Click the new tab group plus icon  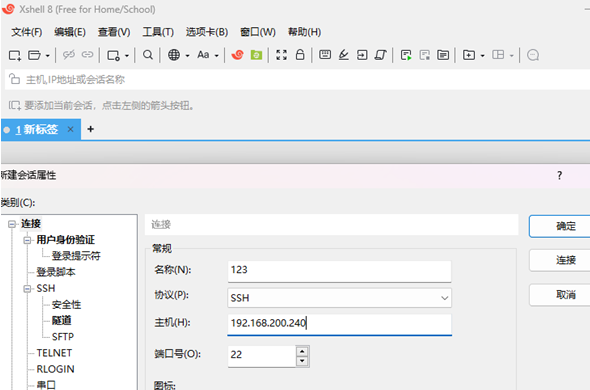469,55
